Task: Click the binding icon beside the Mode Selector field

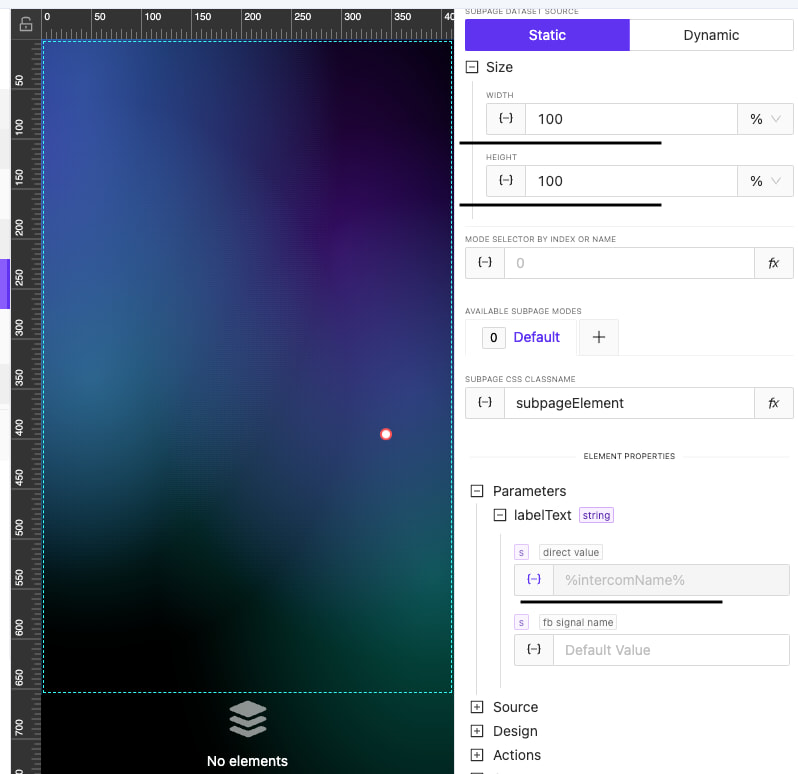Action: pyautogui.click(x=485, y=263)
